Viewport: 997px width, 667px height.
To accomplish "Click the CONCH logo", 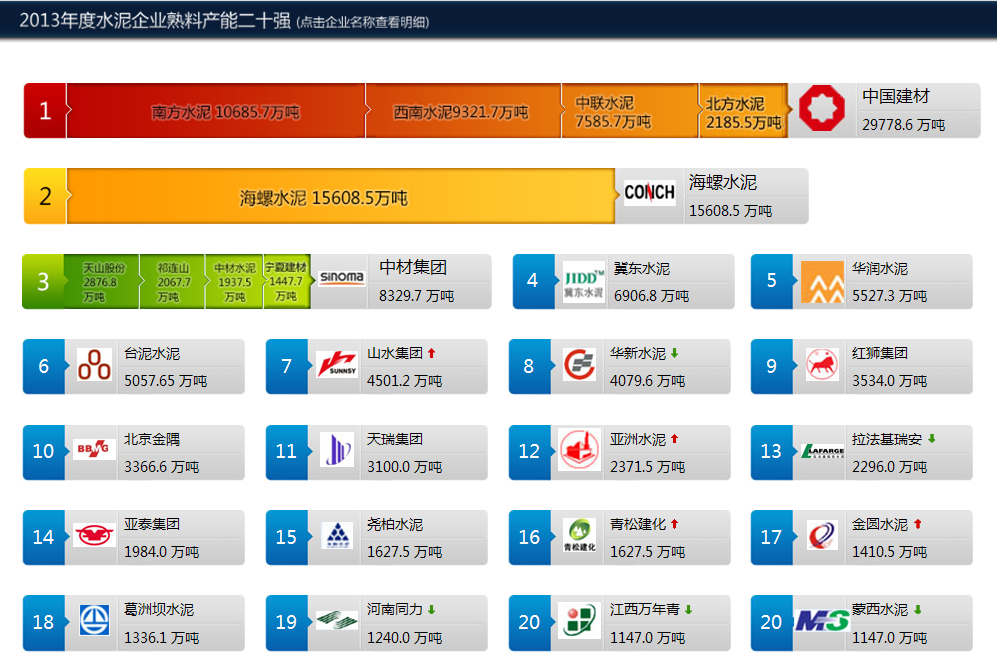I will click(x=649, y=192).
